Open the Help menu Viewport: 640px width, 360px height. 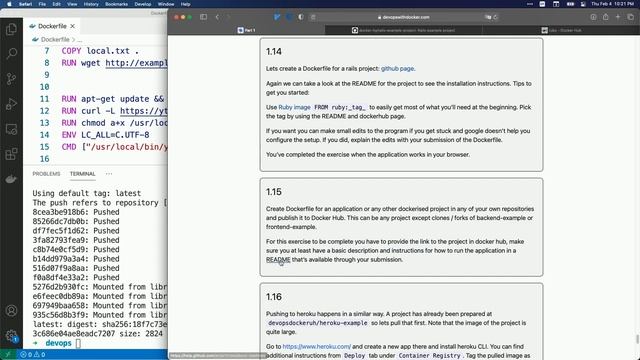click(x=185, y=4)
